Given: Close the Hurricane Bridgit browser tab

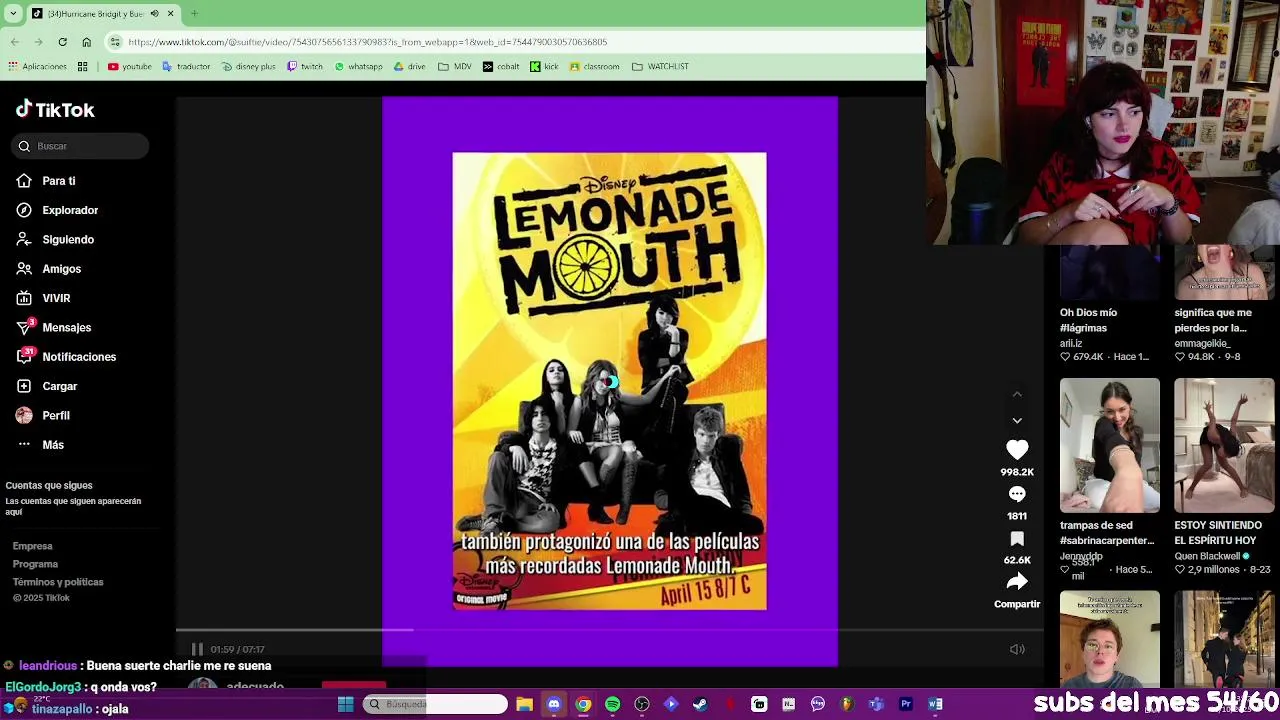Looking at the screenshot, I should (170, 14).
